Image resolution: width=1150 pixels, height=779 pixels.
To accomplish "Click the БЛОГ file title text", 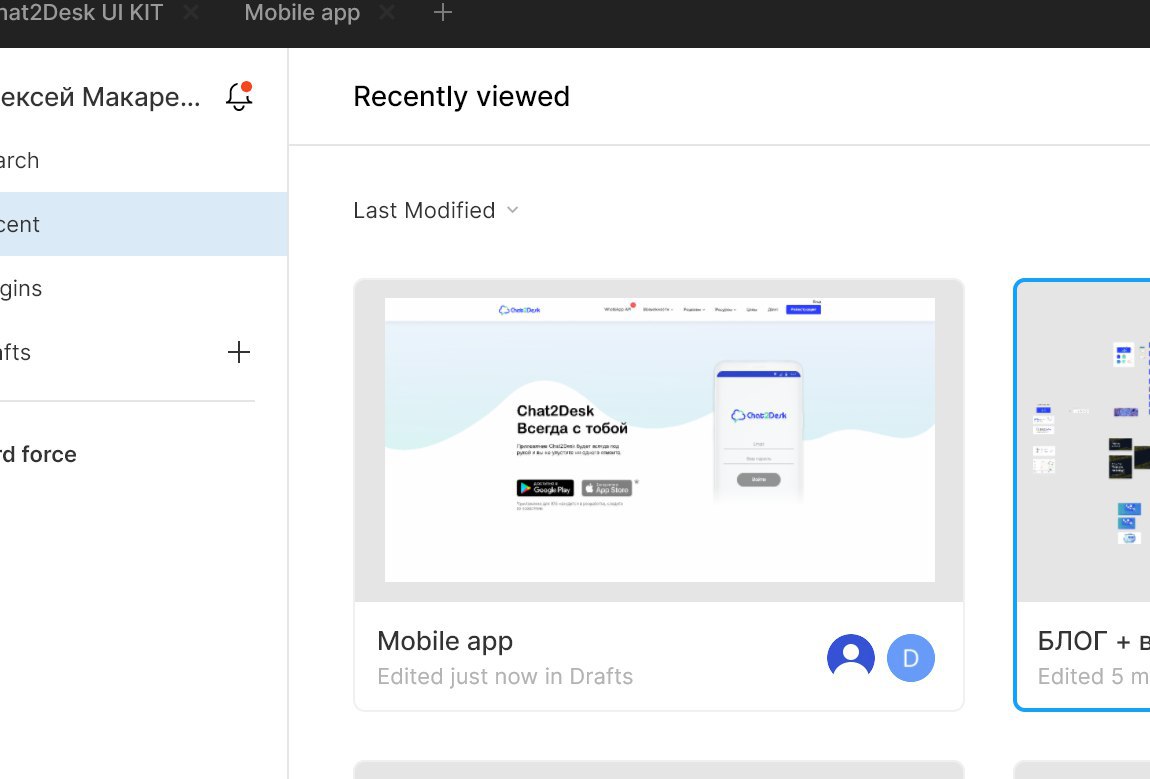I will pos(1094,641).
